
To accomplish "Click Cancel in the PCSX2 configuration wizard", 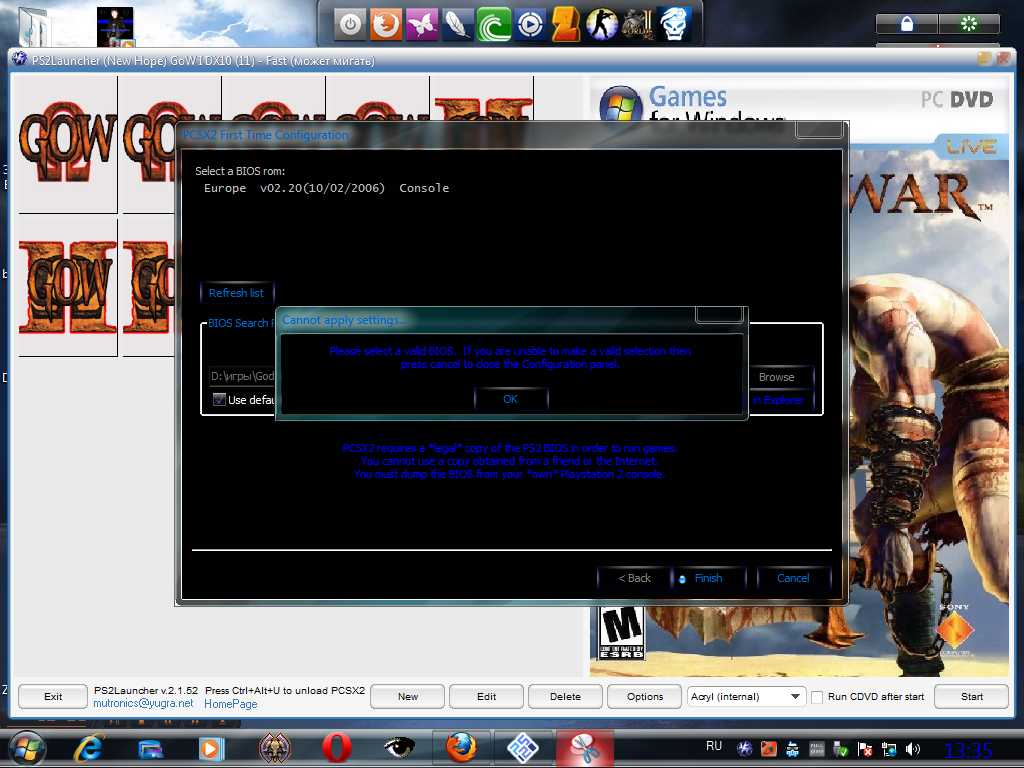I will pyautogui.click(x=793, y=578).
